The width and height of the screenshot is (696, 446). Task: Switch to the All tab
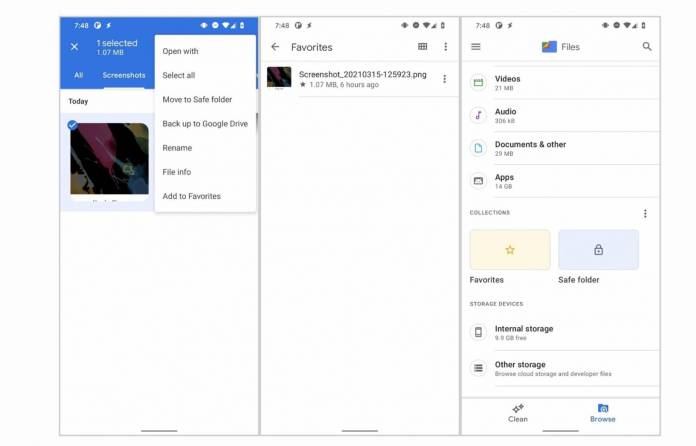79,75
